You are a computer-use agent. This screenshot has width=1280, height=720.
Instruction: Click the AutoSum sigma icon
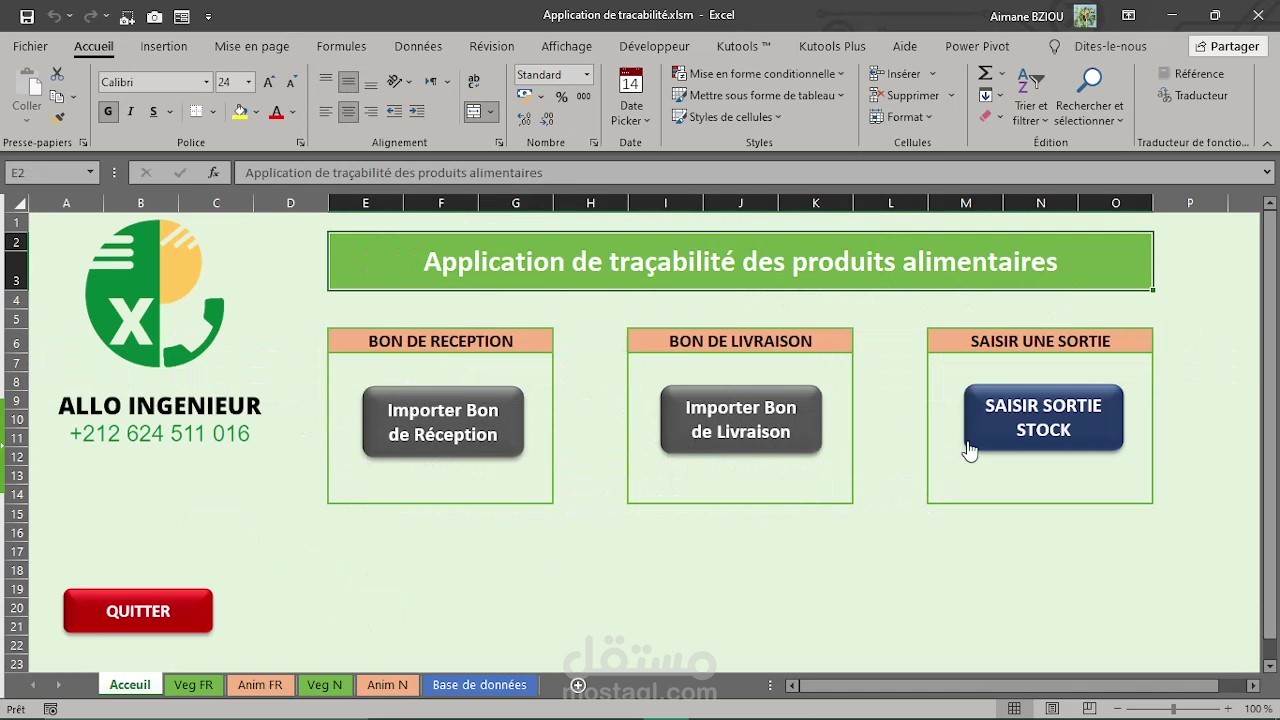(985, 73)
